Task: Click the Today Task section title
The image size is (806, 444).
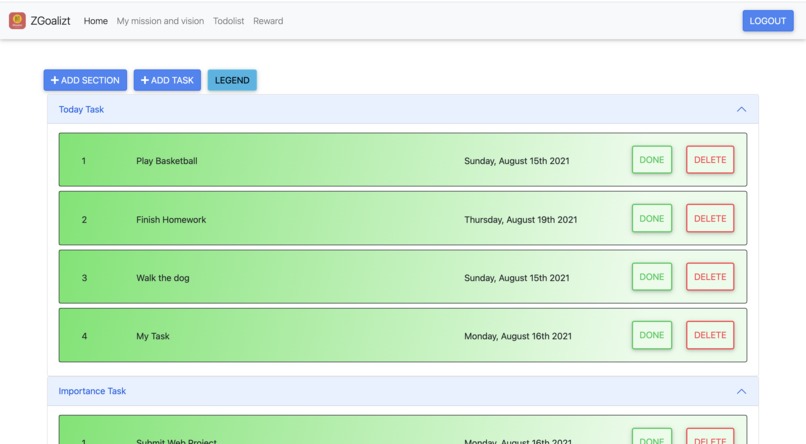Action: pyautogui.click(x=81, y=109)
